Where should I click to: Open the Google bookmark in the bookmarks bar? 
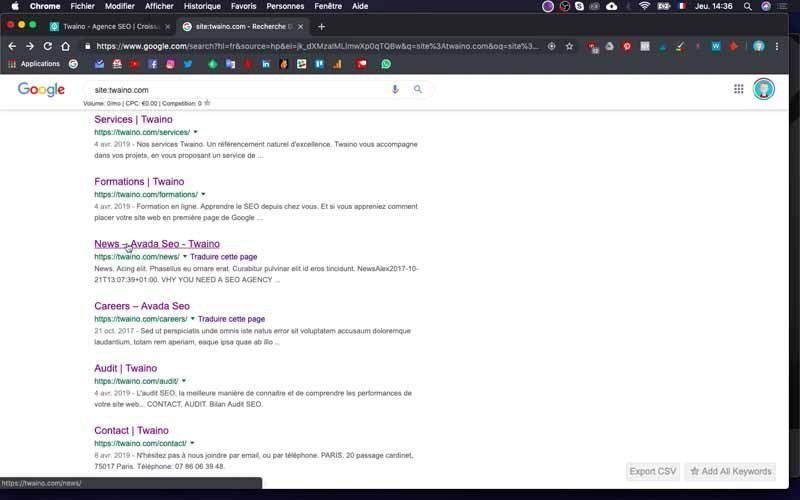[x=73, y=64]
